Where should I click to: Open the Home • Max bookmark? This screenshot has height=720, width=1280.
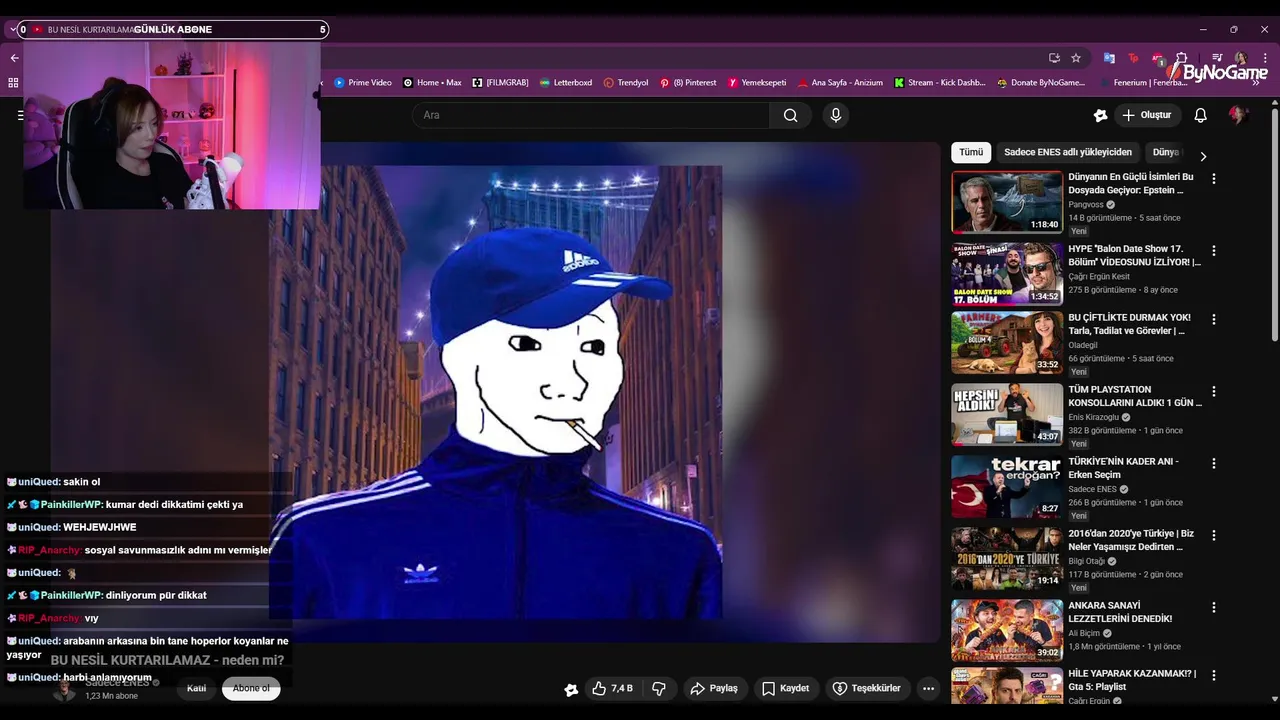coord(432,83)
